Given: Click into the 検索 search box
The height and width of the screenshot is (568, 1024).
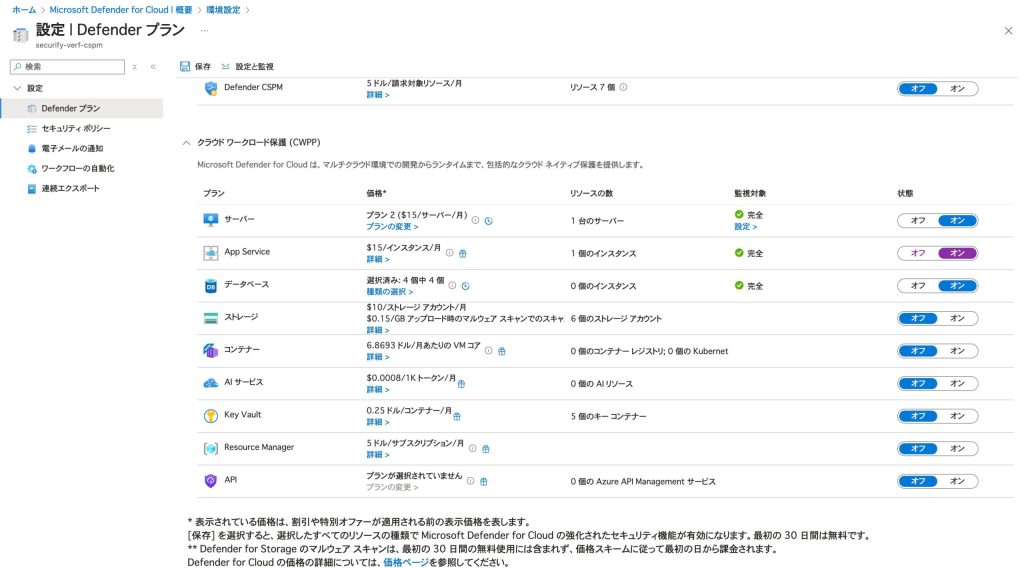Looking at the screenshot, I should [70, 66].
